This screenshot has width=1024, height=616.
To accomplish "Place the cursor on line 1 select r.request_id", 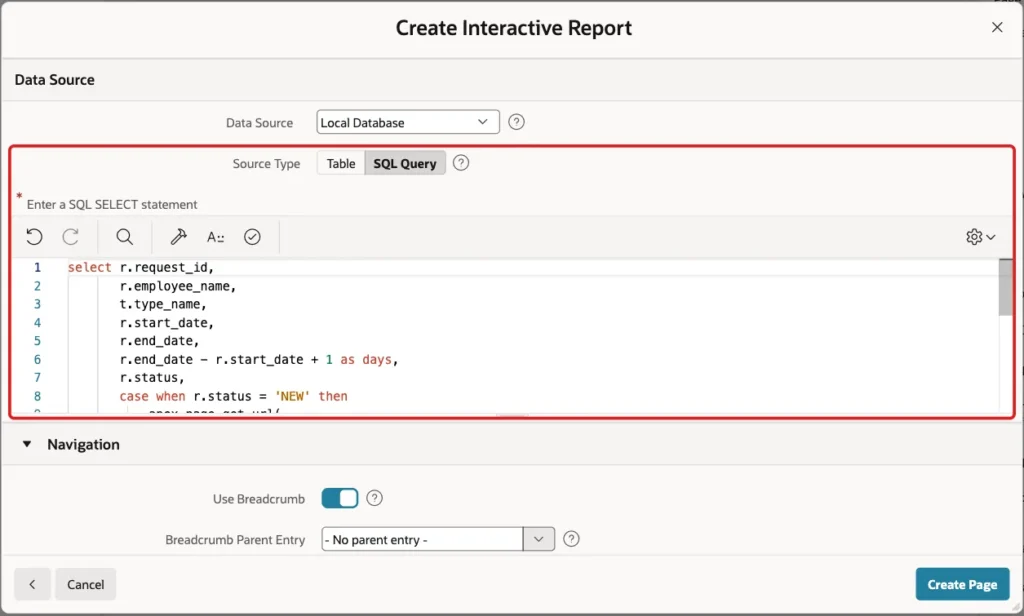I will tap(141, 267).
